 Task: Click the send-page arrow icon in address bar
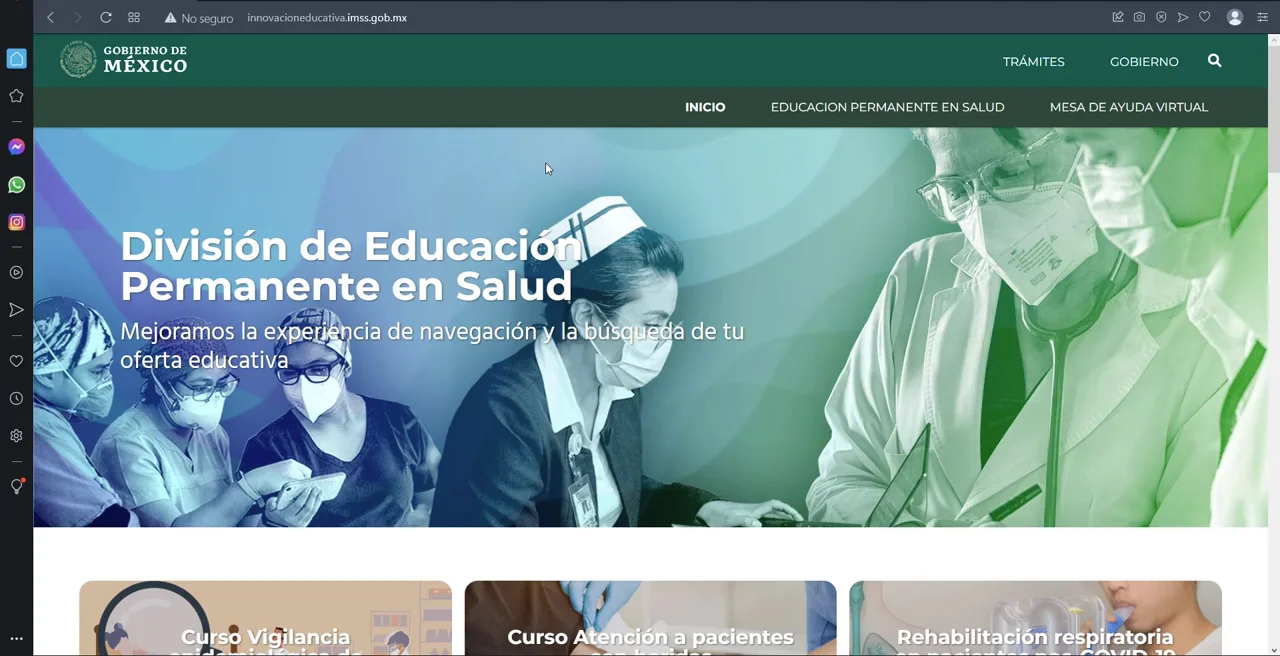click(1183, 17)
